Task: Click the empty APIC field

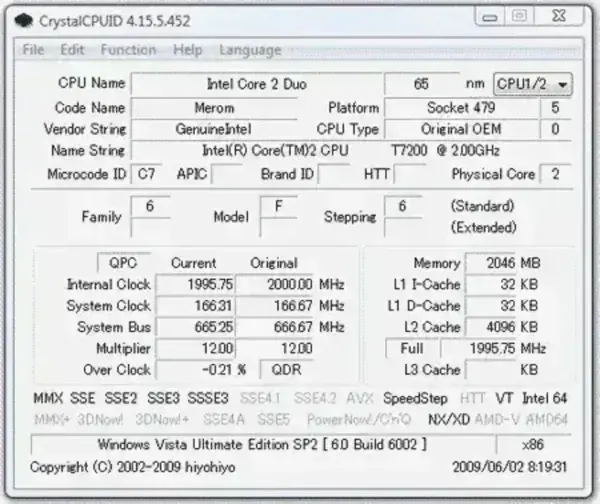Action: pos(227,175)
